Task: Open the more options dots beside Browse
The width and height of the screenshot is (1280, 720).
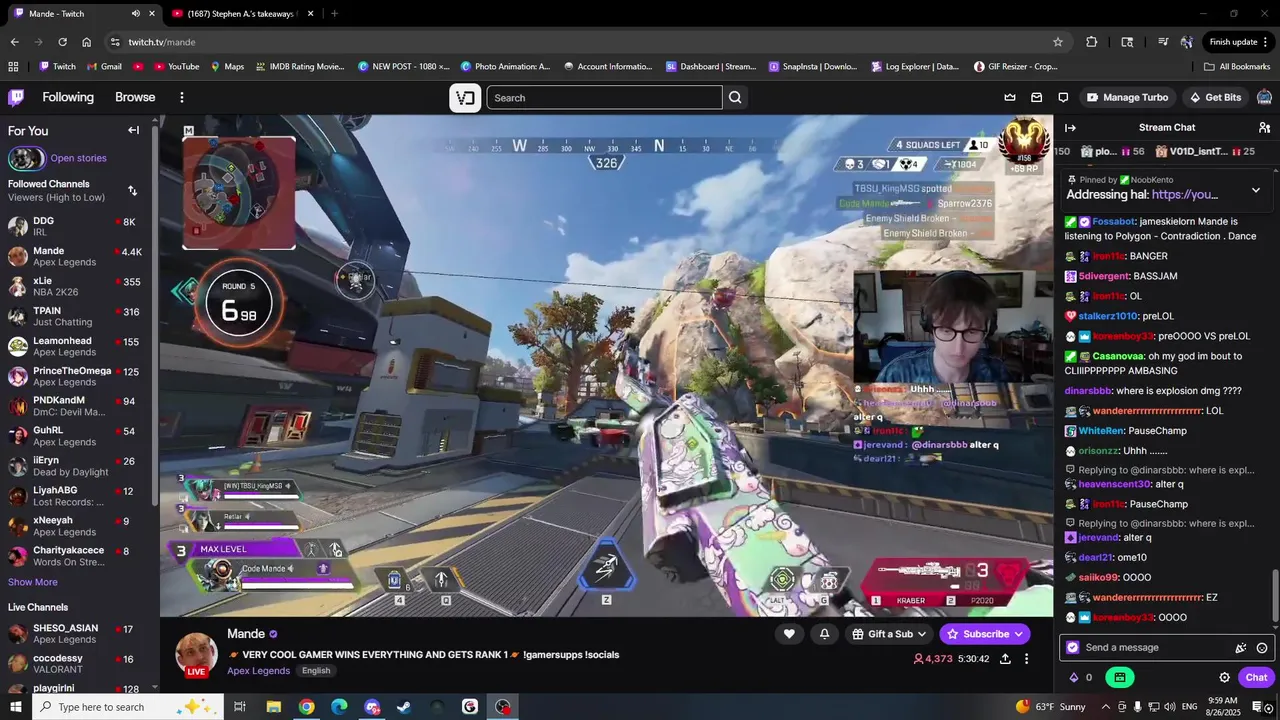Action: [181, 97]
